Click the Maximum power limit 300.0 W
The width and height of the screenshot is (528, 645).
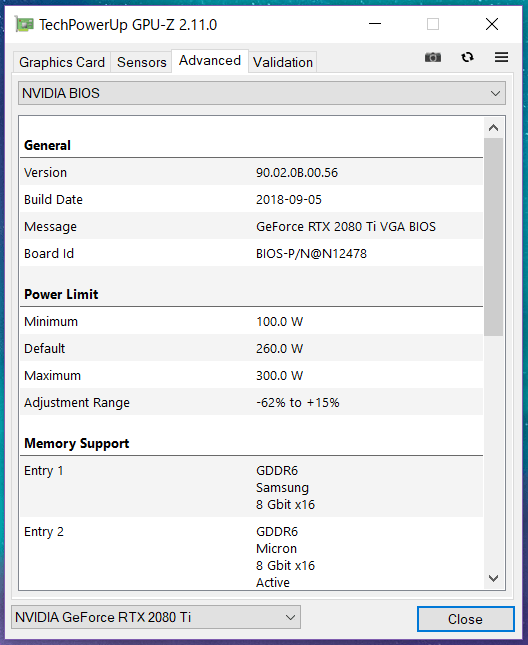(x=279, y=376)
